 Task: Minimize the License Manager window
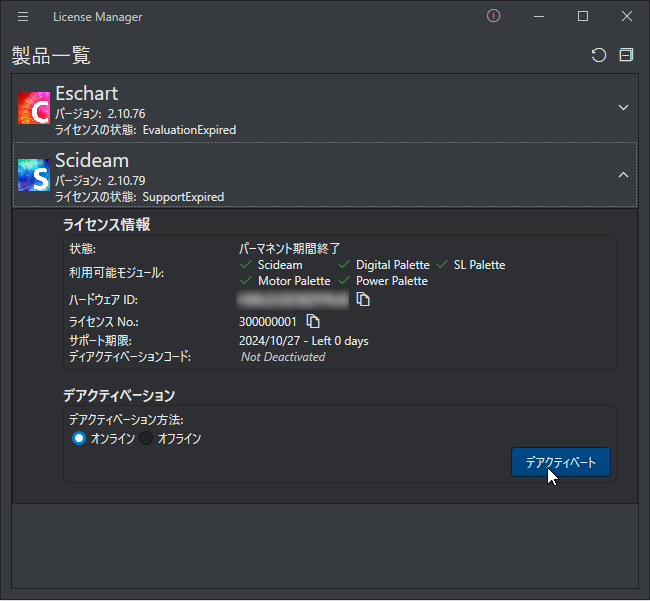pos(539,17)
